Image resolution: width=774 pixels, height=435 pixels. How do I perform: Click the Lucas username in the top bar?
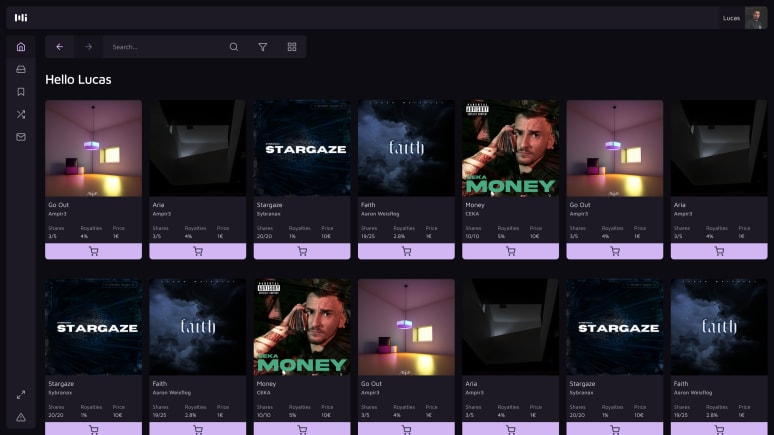[x=731, y=18]
